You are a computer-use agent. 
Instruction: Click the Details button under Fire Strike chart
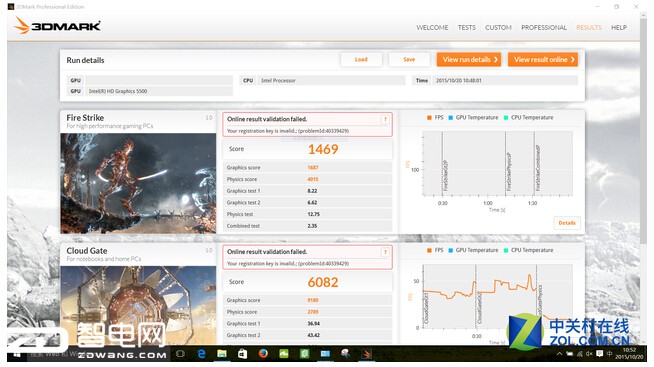pyautogui.click(x=567, y=223)
